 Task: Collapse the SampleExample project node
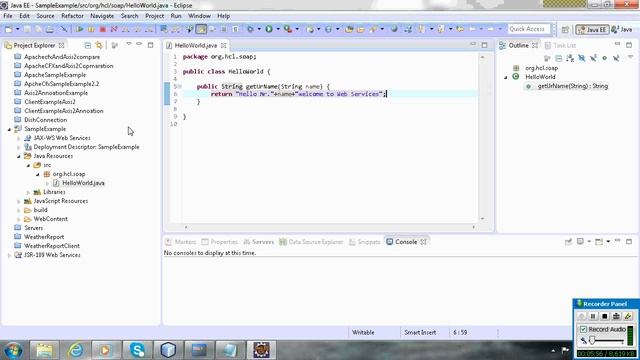9,129
